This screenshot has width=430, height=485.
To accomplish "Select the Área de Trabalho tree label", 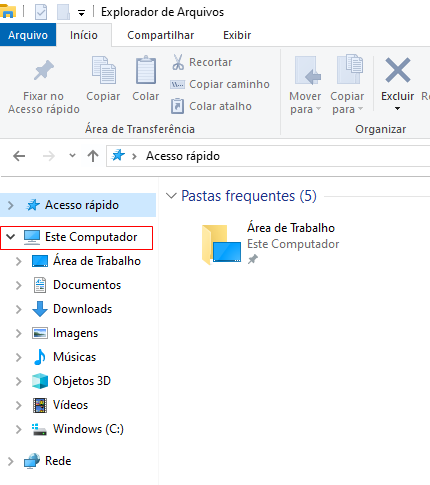I will click(x=97, y=261).
